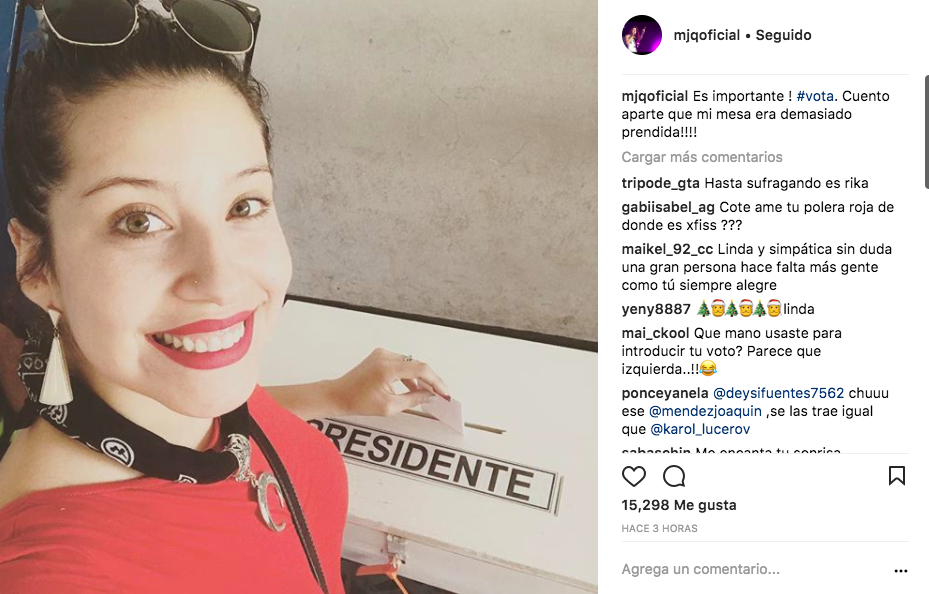929x594 pixels.
Task: Open mjqoficial's profile picture avatar
Action: click(642, 35)
